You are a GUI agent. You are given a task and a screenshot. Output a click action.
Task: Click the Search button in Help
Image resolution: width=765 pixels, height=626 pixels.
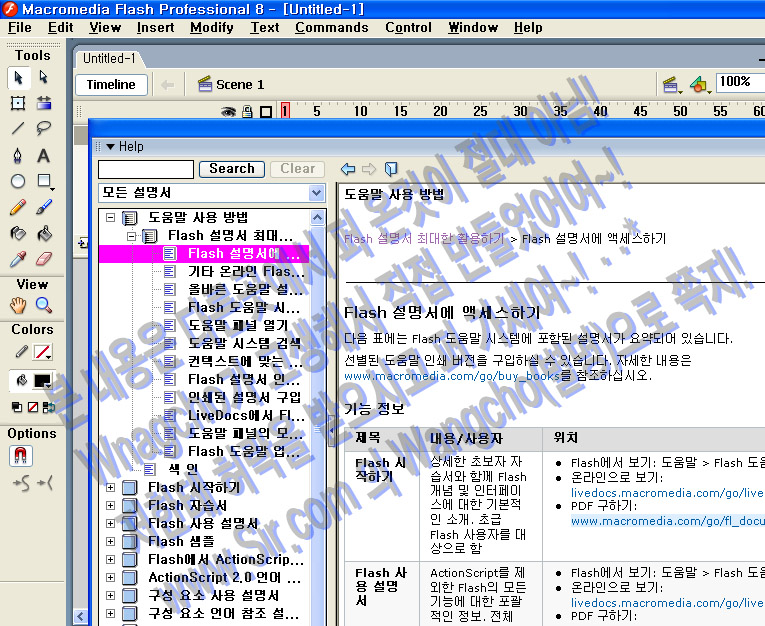click(232, 169)
